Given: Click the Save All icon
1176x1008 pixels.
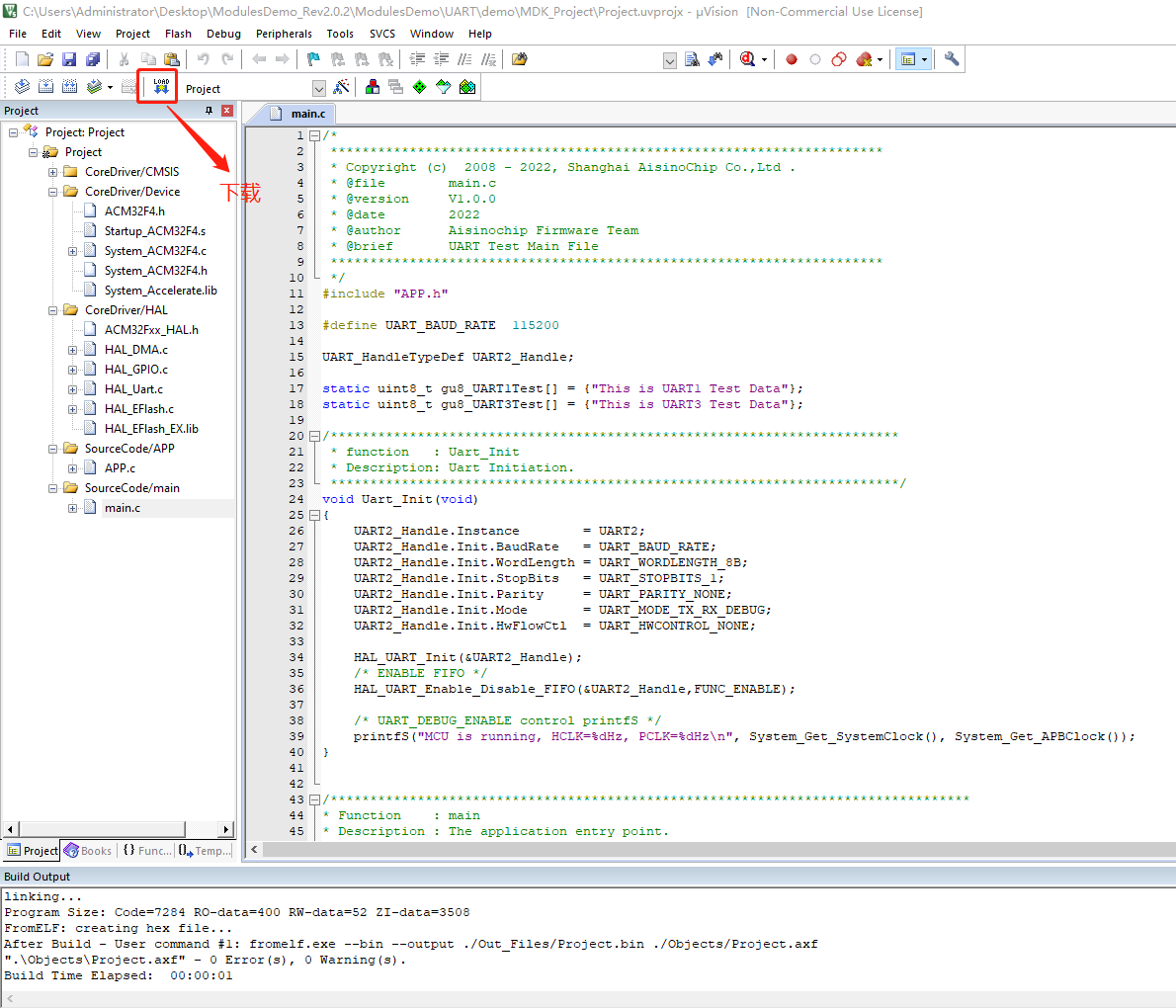Looking at the screenshot, I should pos(93,59).
